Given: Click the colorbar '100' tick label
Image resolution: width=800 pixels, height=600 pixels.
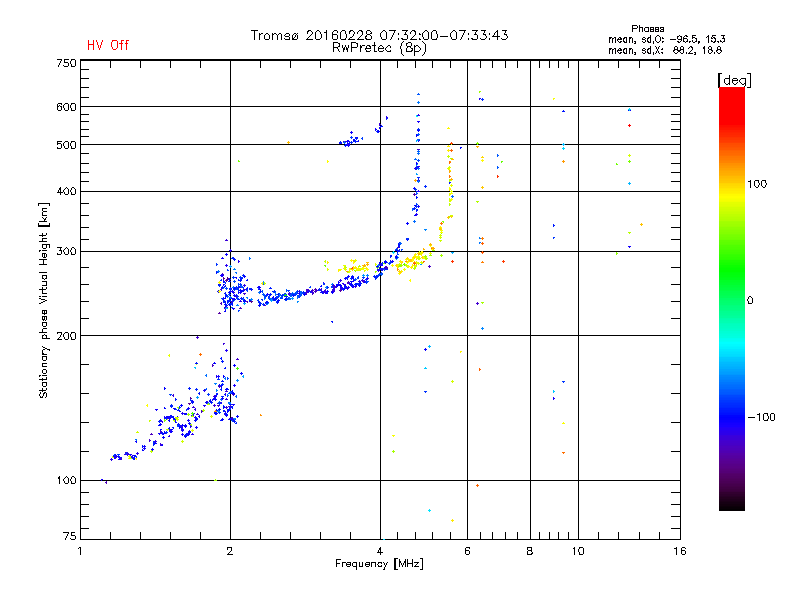Looking at the screenshot, I should point(757,184).
